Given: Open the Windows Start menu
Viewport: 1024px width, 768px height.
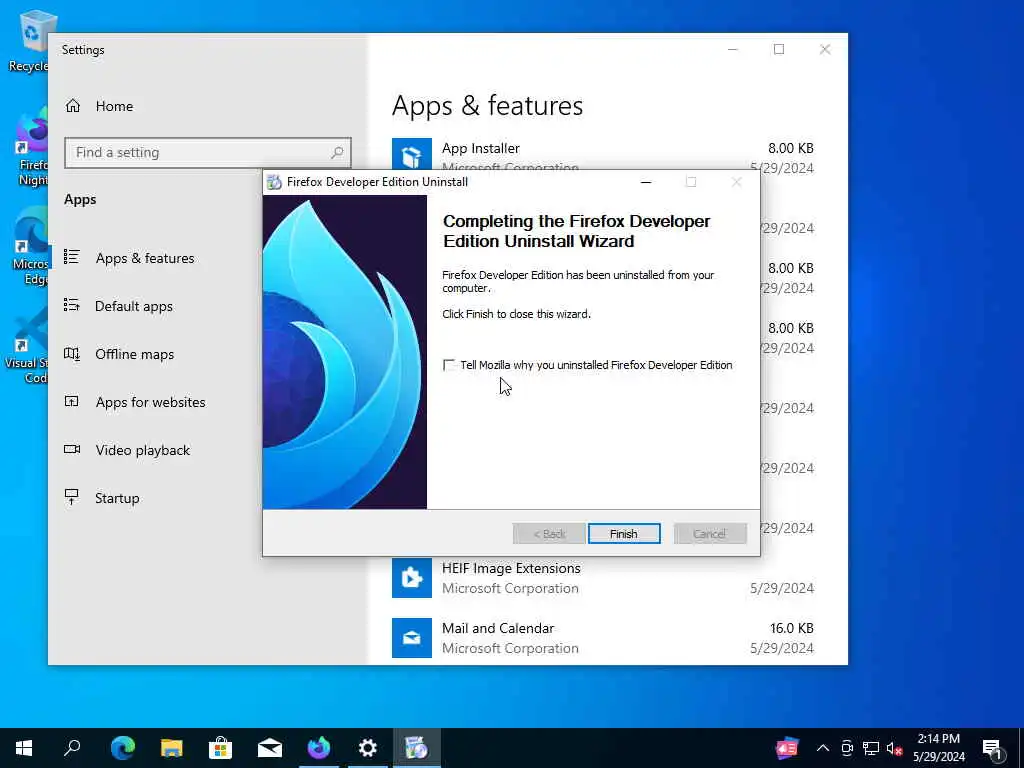Looking at the screenshot, I should tap(24, 748).
